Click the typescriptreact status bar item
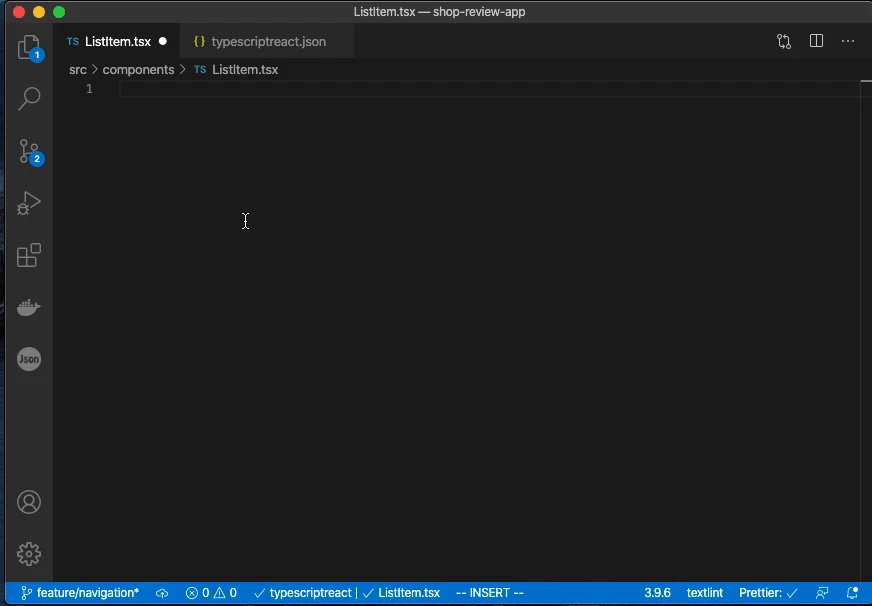872x606 pixels. (303, 593)
